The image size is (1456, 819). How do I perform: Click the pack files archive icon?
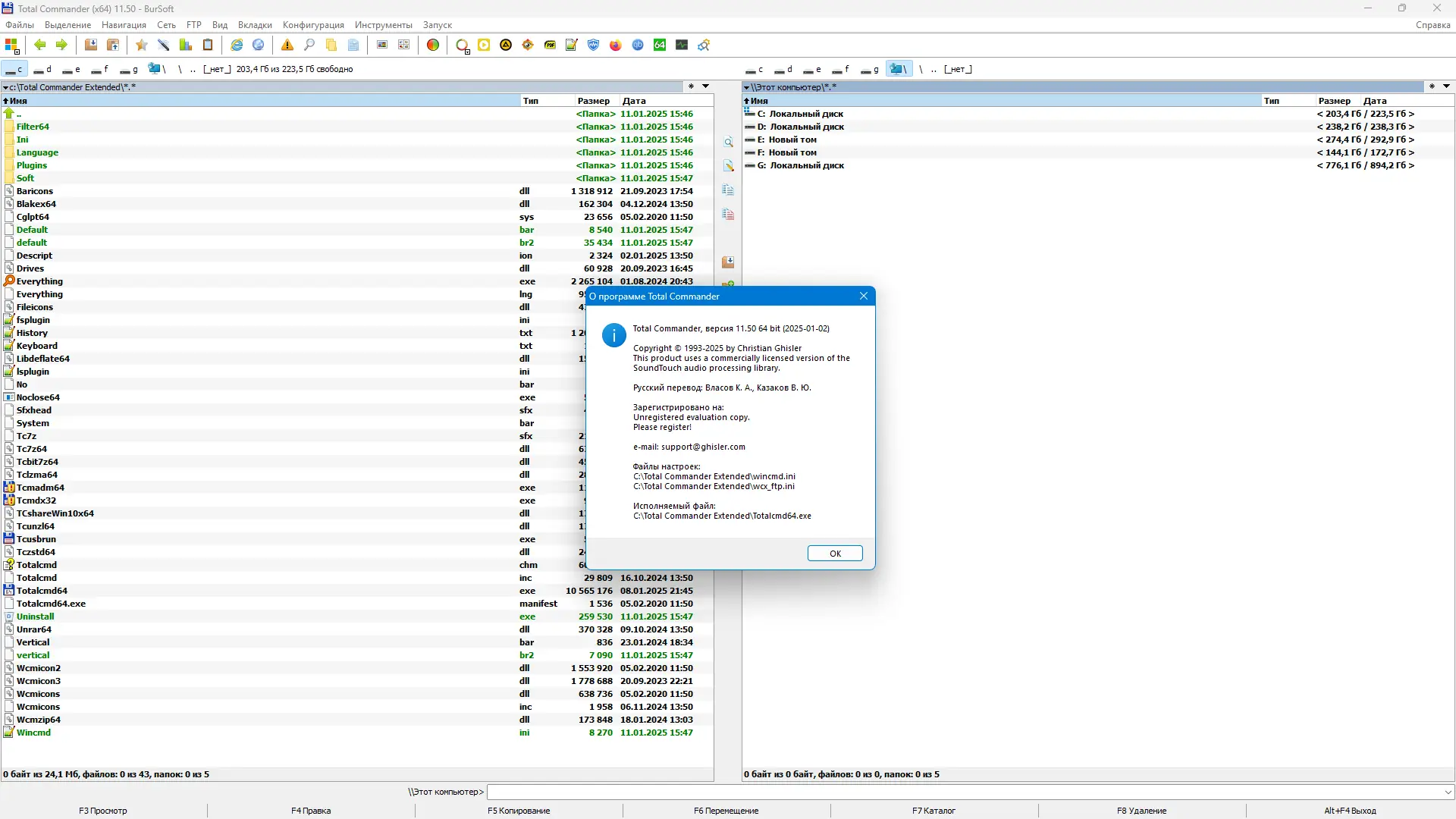pos(91,45)
